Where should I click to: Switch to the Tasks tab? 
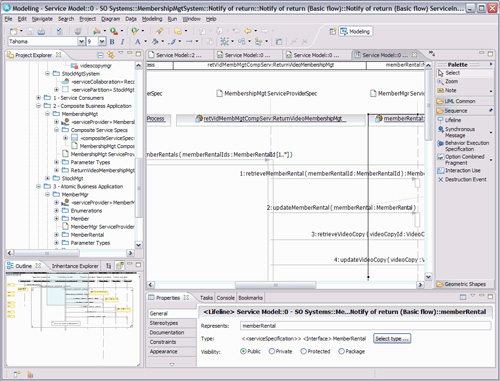(206, 298)
